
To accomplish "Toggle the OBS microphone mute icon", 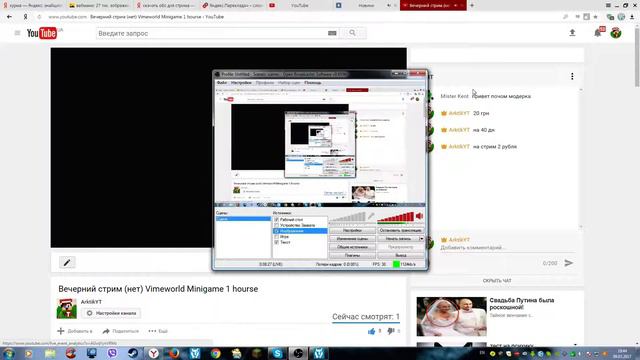I will 371,216.
